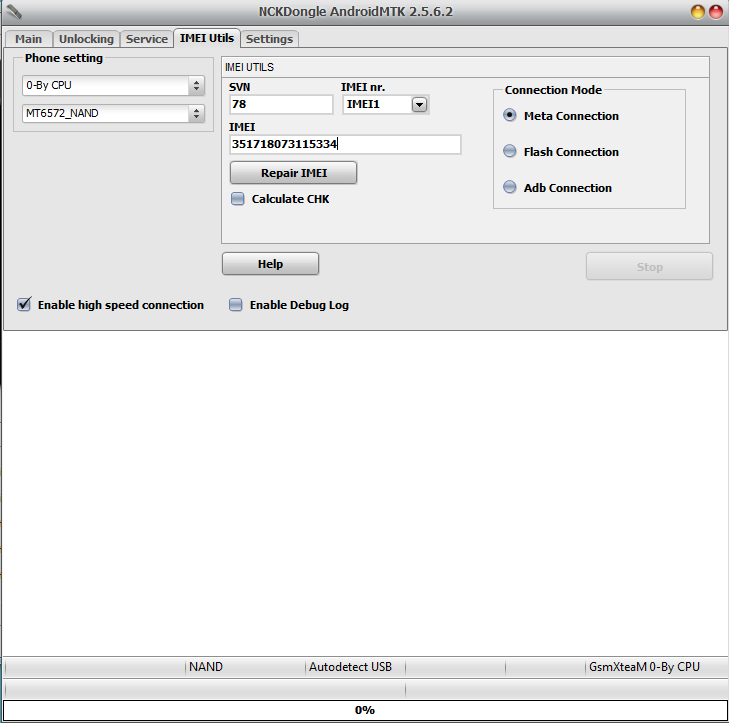Image resolution: width=729 pixels, height=723 pixels.
Task: Select Adb Connection radio button
Action: [x=510, y=187]
